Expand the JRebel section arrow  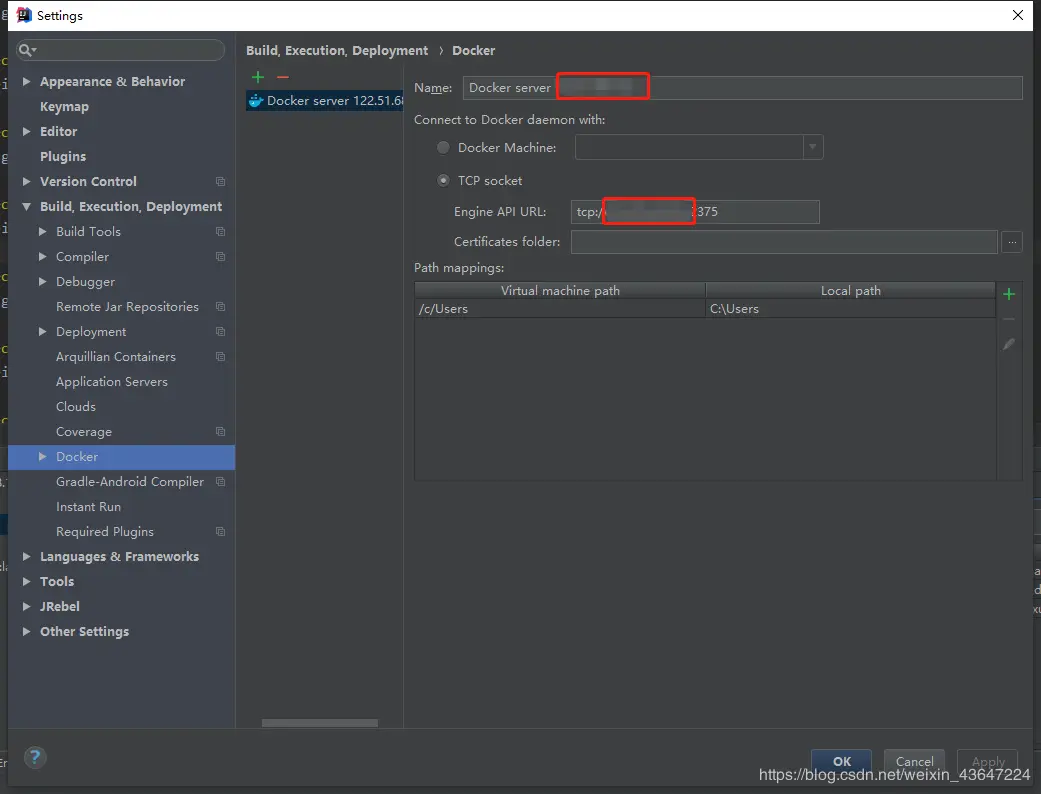point(27,607)
